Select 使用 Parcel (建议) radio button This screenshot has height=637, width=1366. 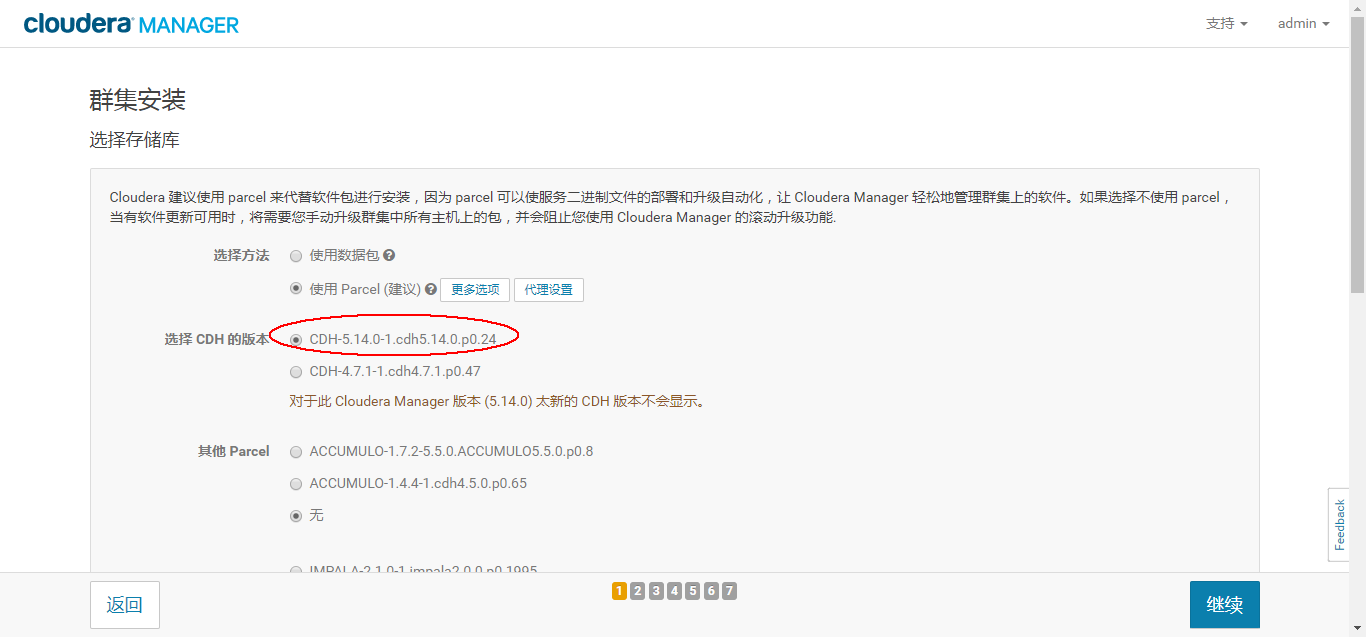(x=296, y=289)
